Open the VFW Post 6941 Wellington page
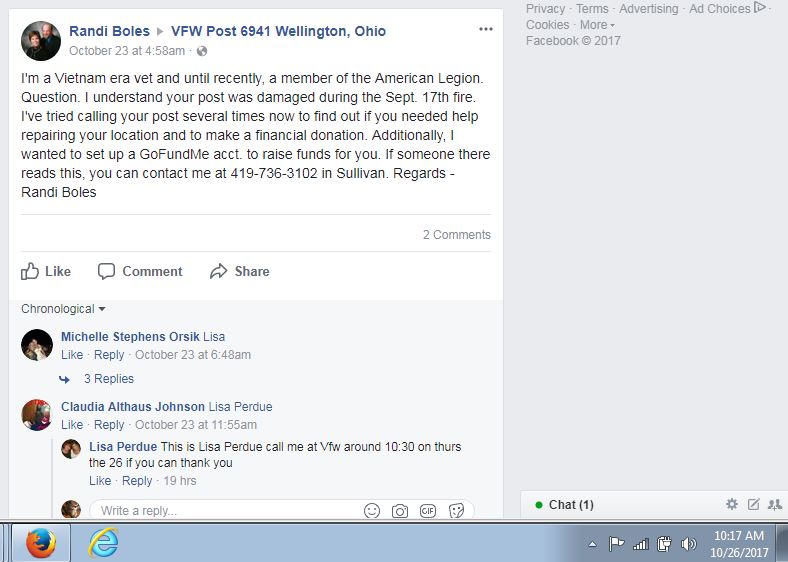The height and width of the screenshot is (562, 788). [278, 31]
